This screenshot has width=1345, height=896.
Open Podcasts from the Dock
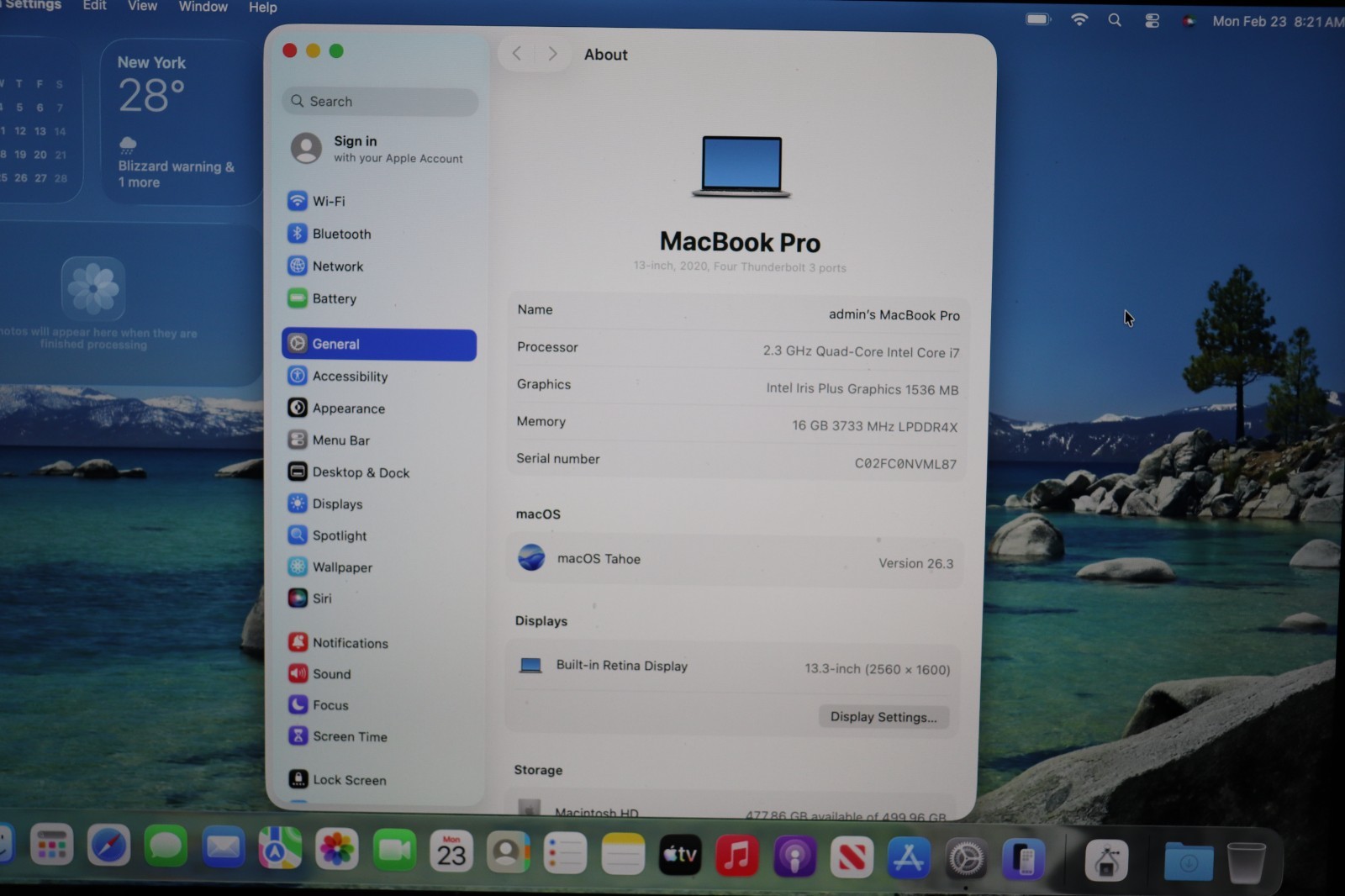(794, 857)
